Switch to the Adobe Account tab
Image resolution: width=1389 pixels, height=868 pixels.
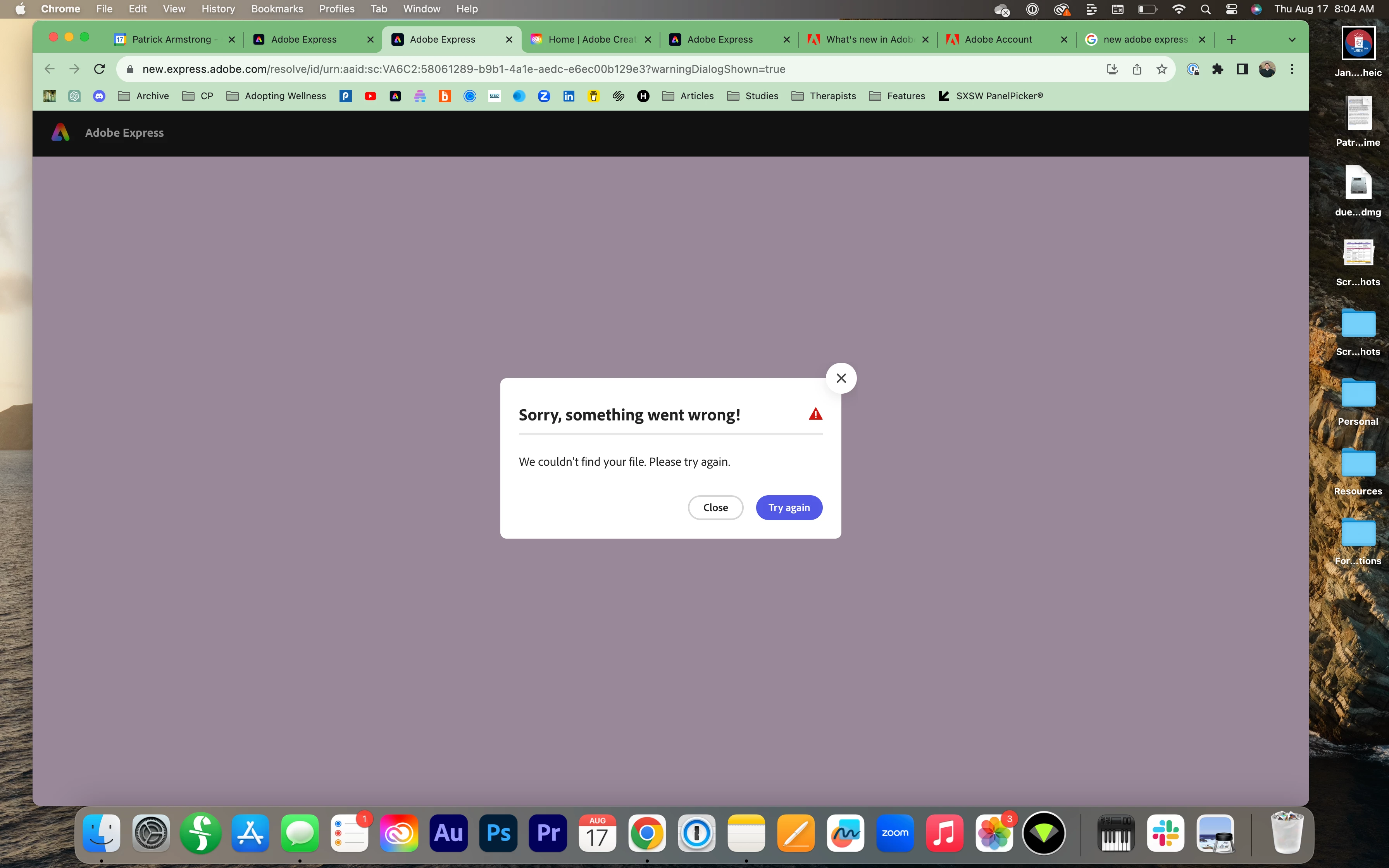coord(998,40)
